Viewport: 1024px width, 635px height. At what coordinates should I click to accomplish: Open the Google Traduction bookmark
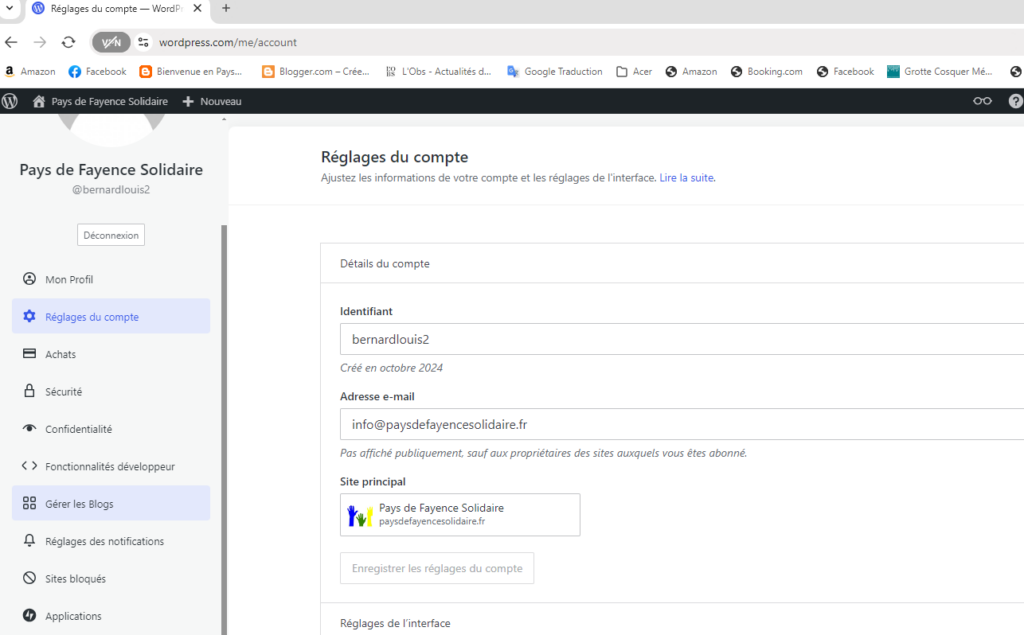click(x=555, y=72)
